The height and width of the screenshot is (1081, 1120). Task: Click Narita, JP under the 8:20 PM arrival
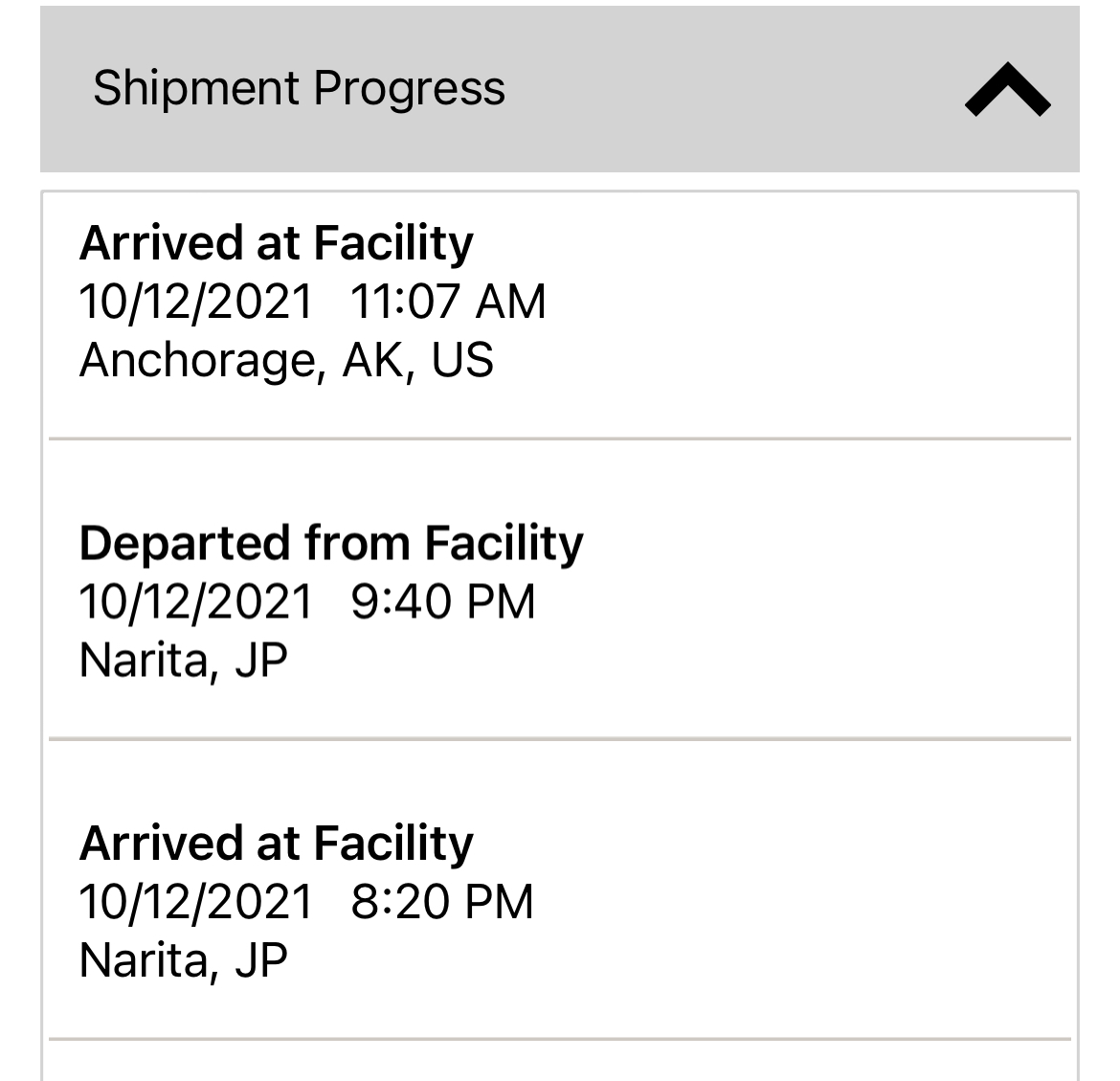(x=184, y=960)
